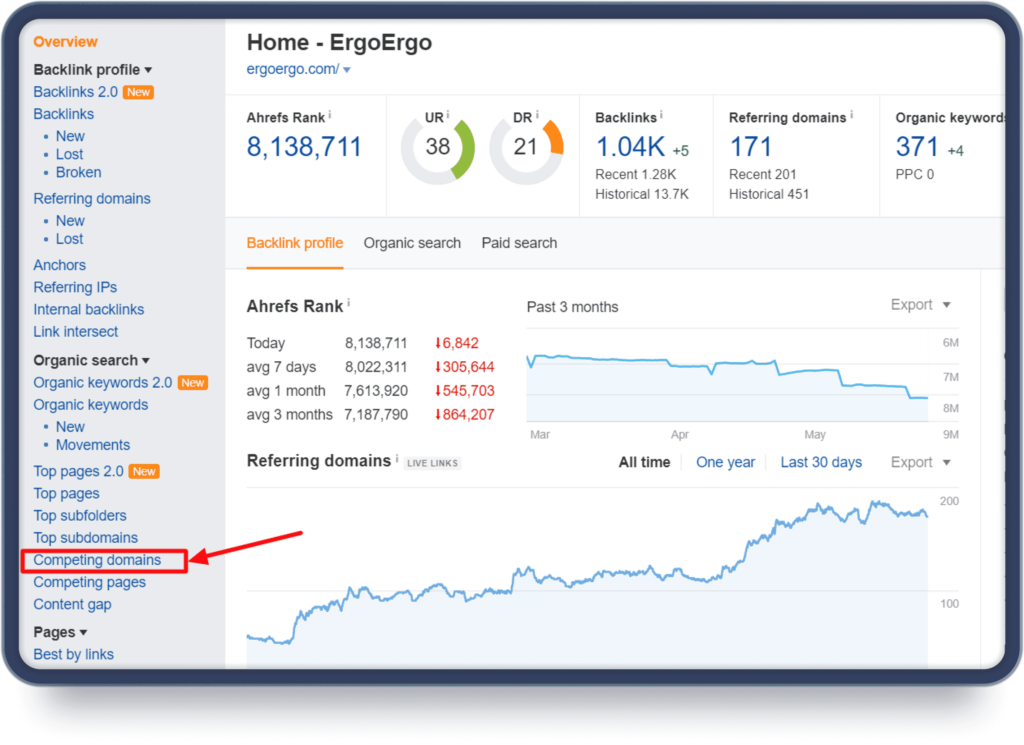Open the 171 referring domains count
The height and width of the screenshot is (745, 1024).
[x=750, y=147]
